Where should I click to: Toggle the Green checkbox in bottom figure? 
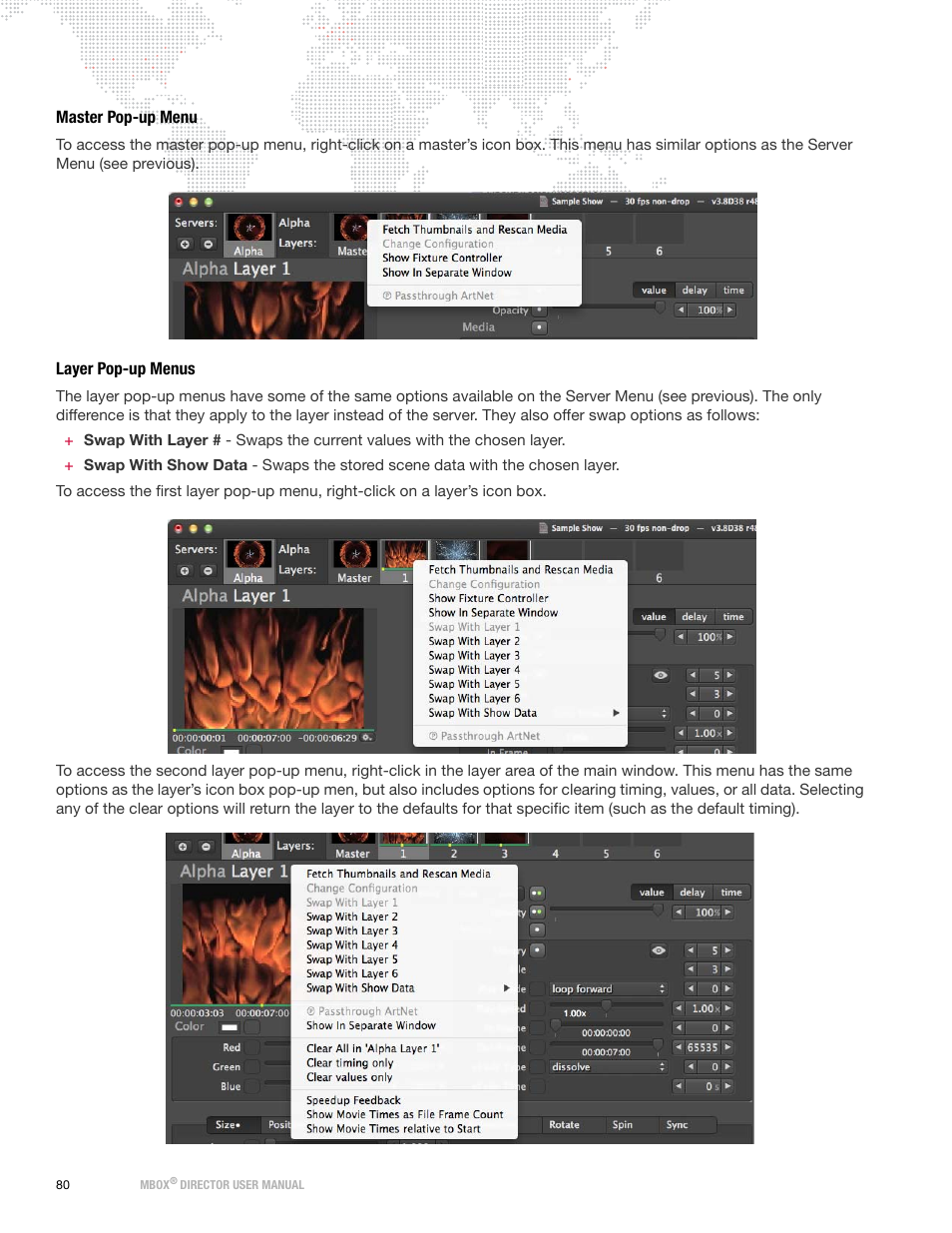252,1067
